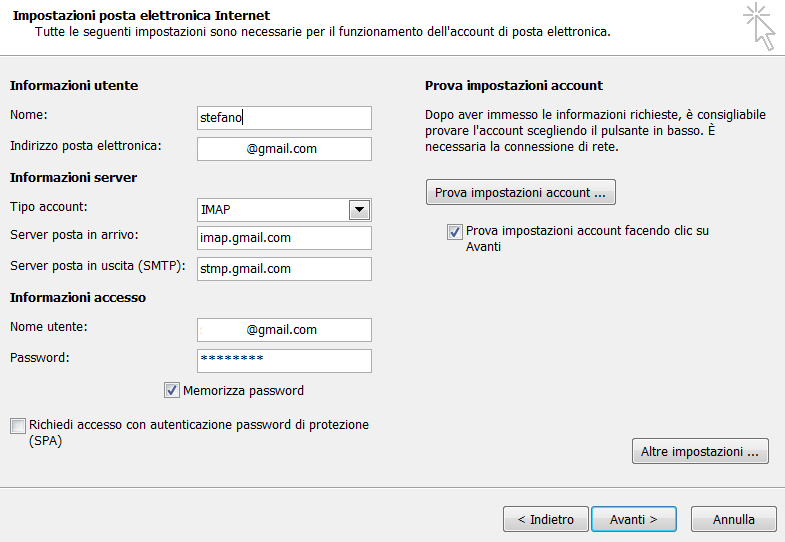The height and width of the screenshot is (542, 785).
Task: Click the imap.gmail.com incoming server field
Action: point(284,238)
